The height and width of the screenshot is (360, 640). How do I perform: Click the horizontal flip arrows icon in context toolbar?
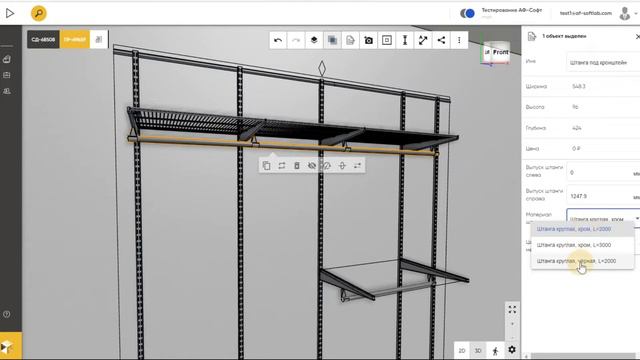pyautogui.click(x=357, y=166)
